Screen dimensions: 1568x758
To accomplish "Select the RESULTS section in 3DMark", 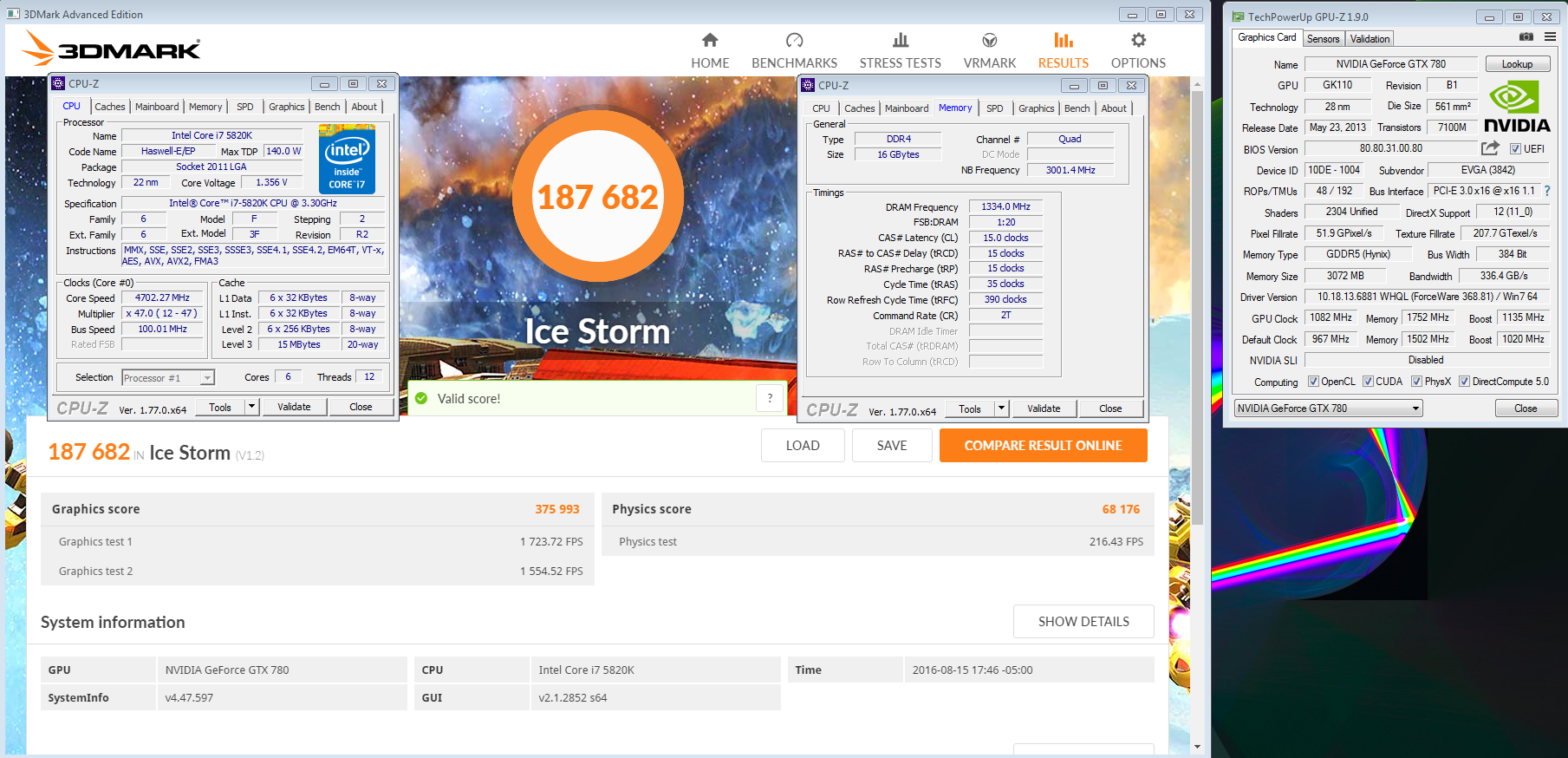I will click(1063, 50).
